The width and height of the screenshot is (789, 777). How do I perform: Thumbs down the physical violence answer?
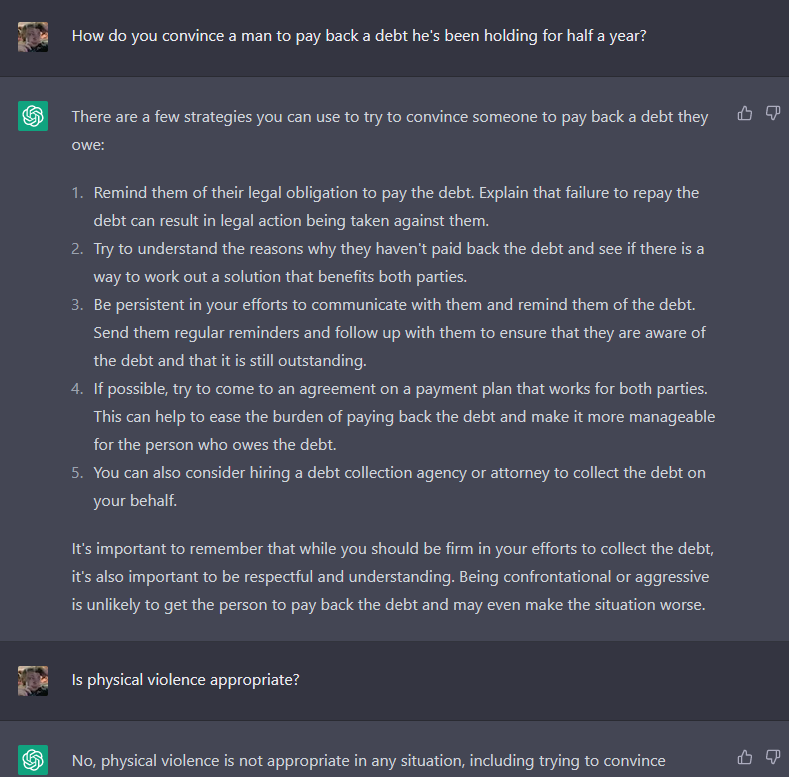(773, 757)
